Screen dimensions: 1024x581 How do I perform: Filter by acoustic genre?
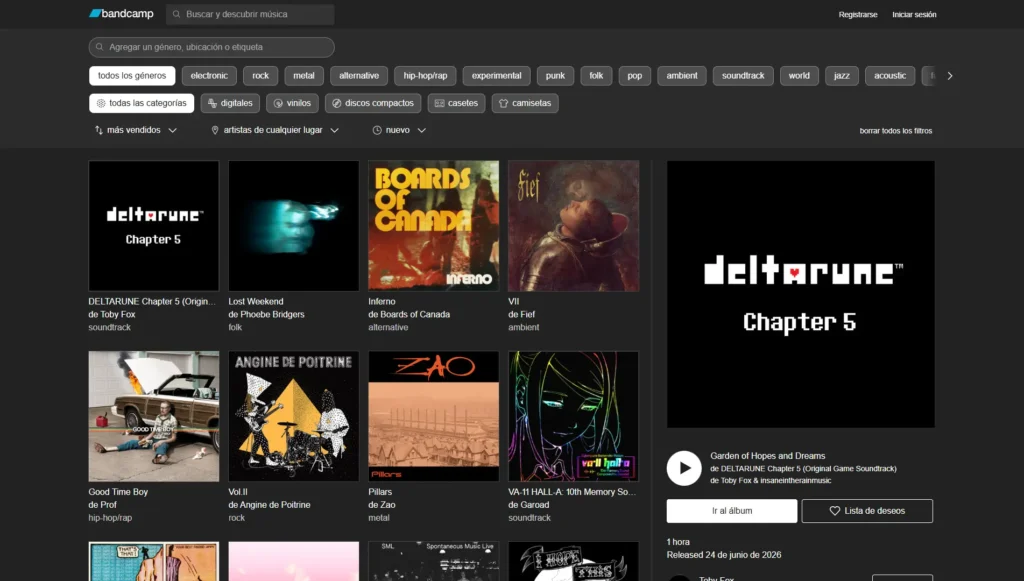pos(890,76)
